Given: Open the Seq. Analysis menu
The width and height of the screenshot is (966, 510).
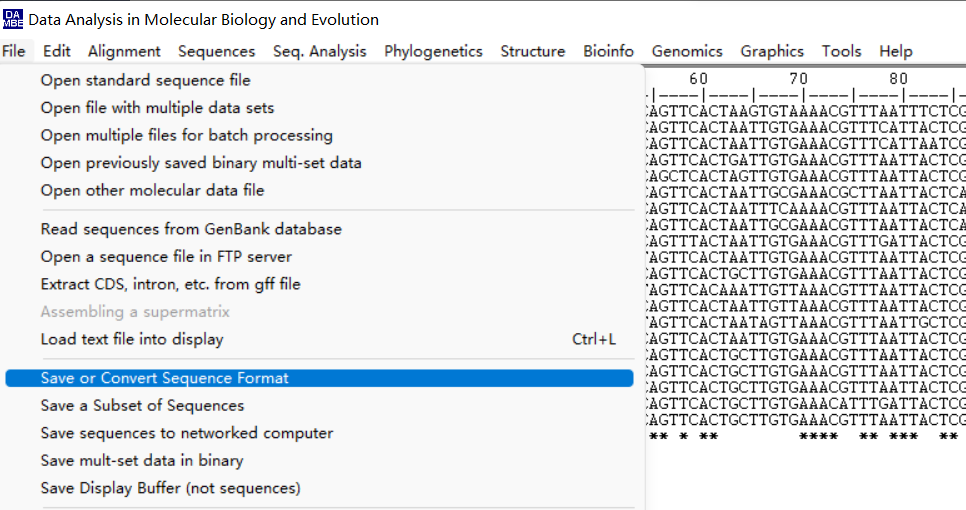Looking at the screenshot, I should click(320, 51).
